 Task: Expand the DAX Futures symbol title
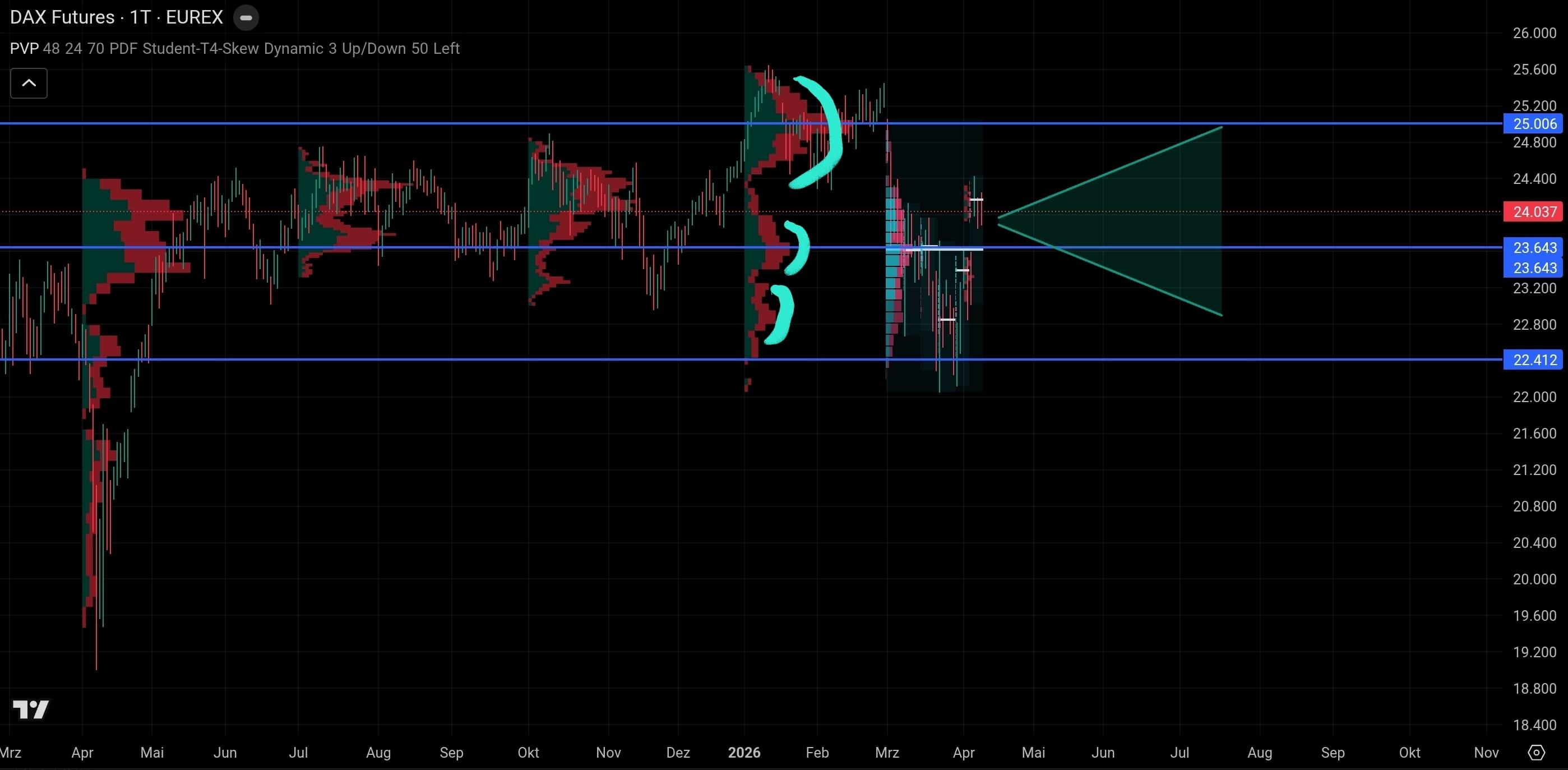[62, 17]
